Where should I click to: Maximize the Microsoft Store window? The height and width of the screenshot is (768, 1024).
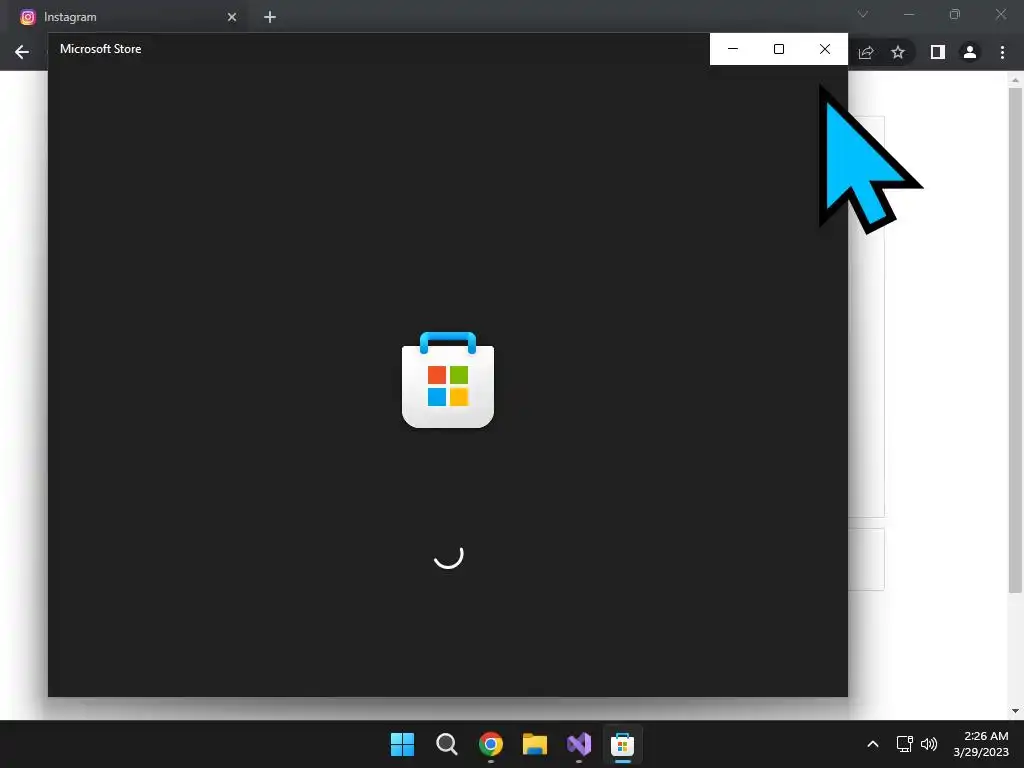[x=778, y=49]
